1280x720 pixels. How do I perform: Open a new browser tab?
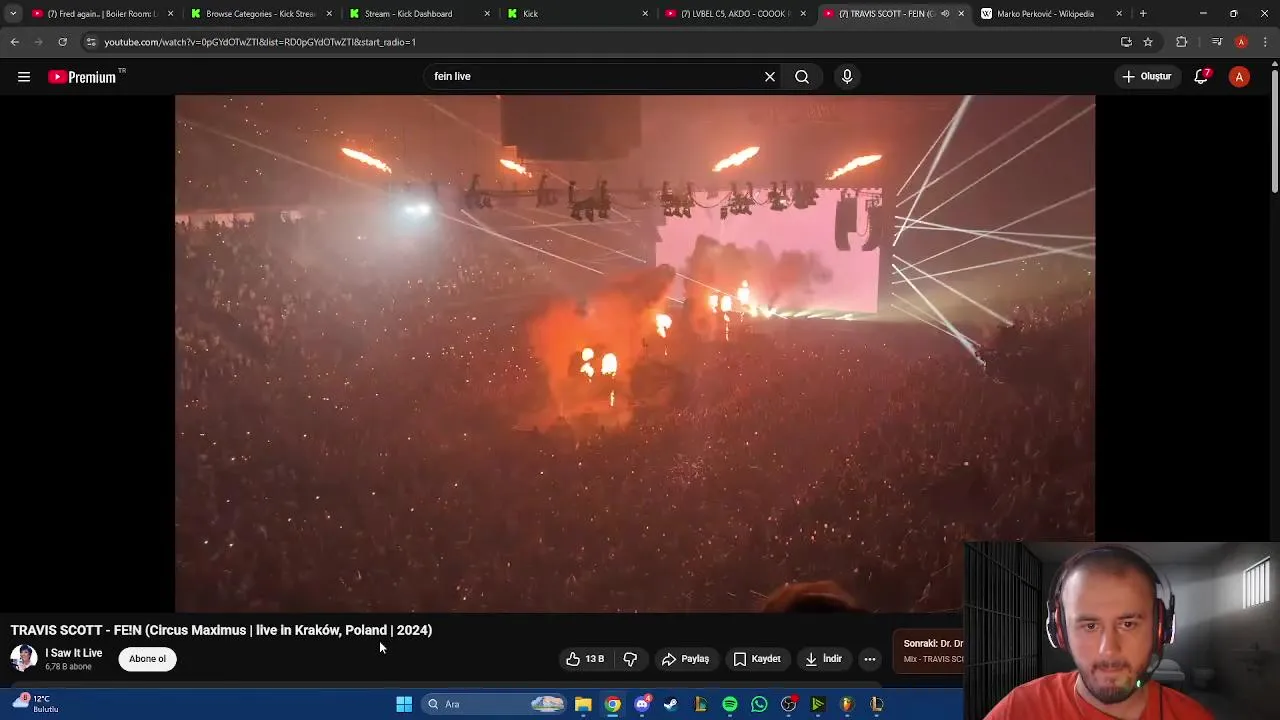(1143, 14)
